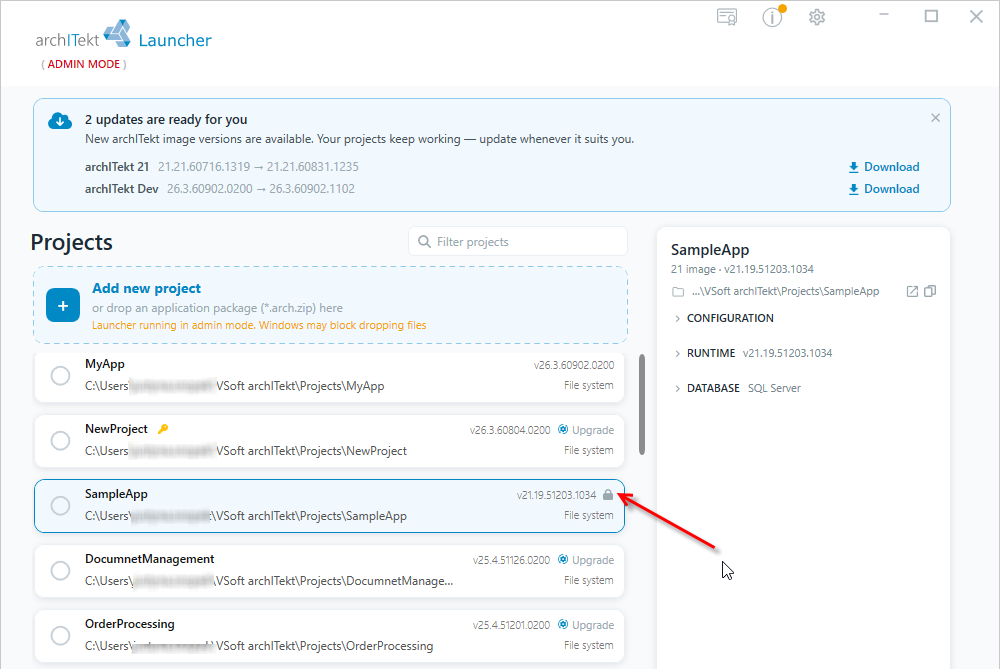Click the project list vertical scrollbar

click(x=642, y=405)
